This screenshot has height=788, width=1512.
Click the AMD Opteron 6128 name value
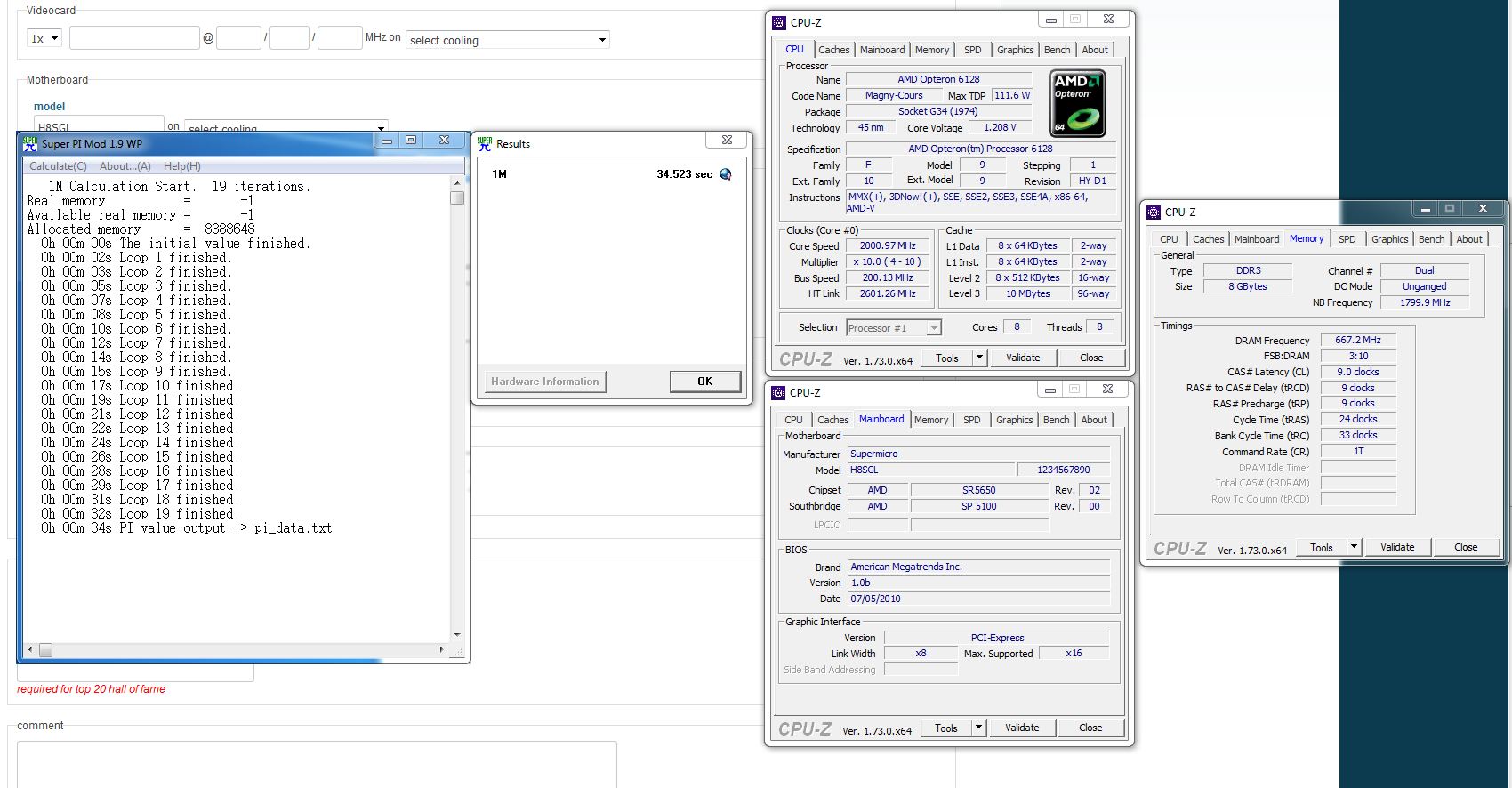coord(938,79)
